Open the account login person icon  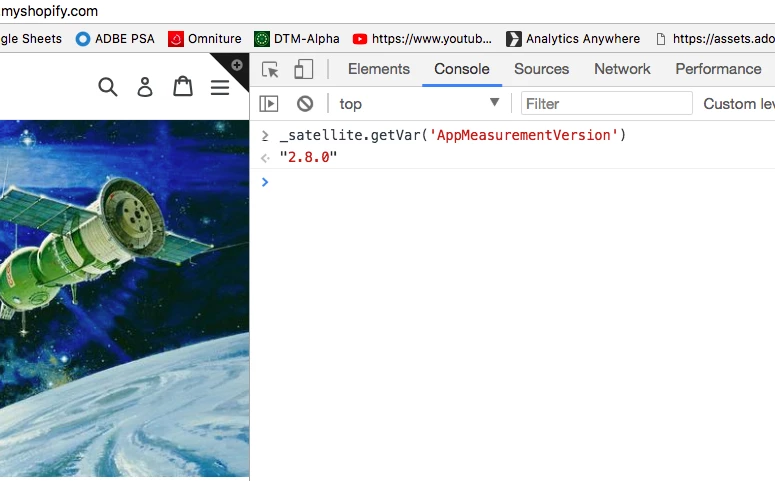click(x=145, y=87)
